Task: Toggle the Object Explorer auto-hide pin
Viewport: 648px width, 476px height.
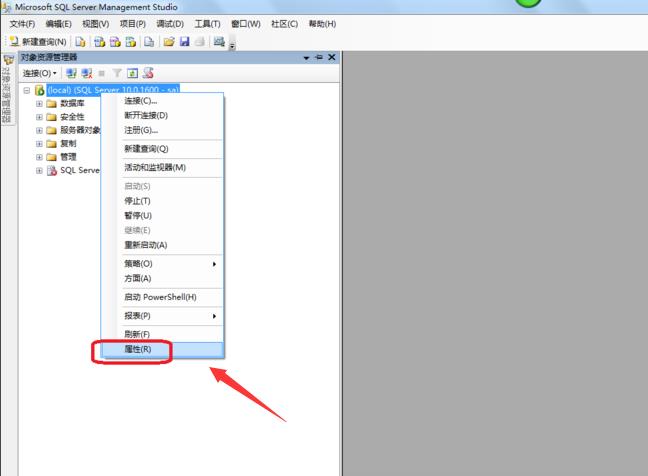Action: pyautogui.click(x=319, y=57)
